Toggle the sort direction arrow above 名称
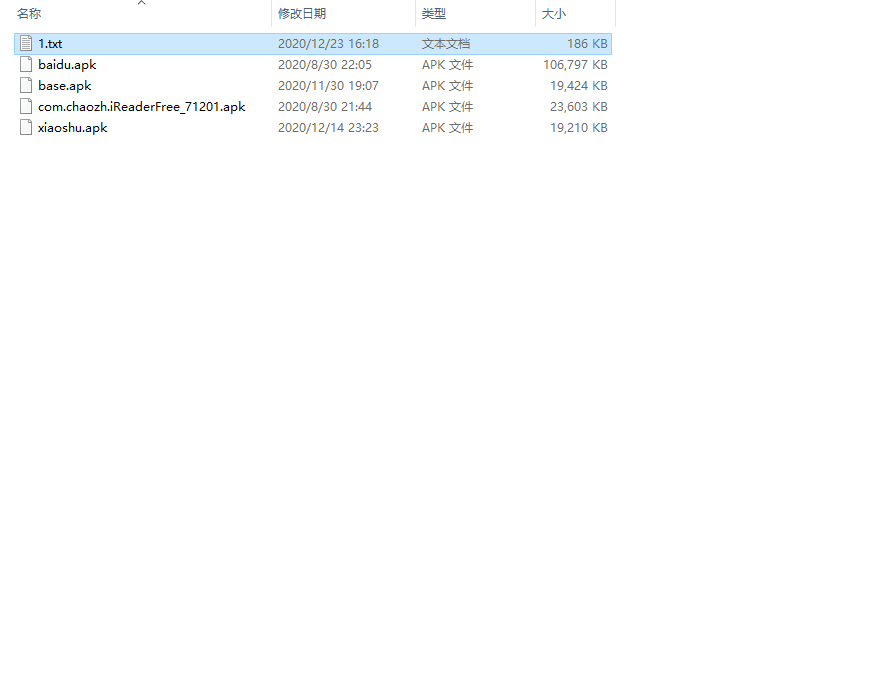 coord(142,3)
